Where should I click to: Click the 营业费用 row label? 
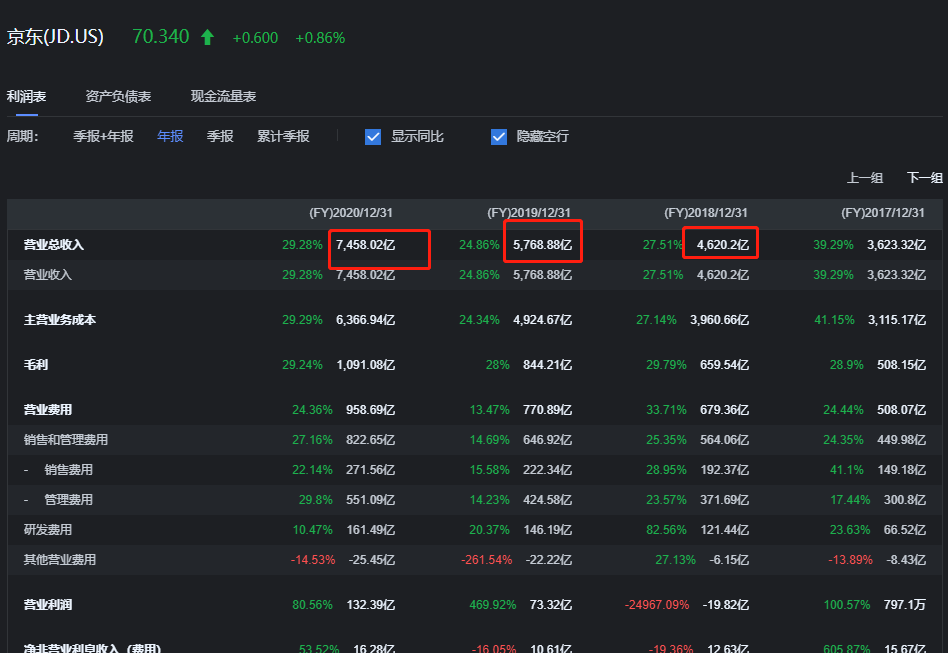coord(48,410)
